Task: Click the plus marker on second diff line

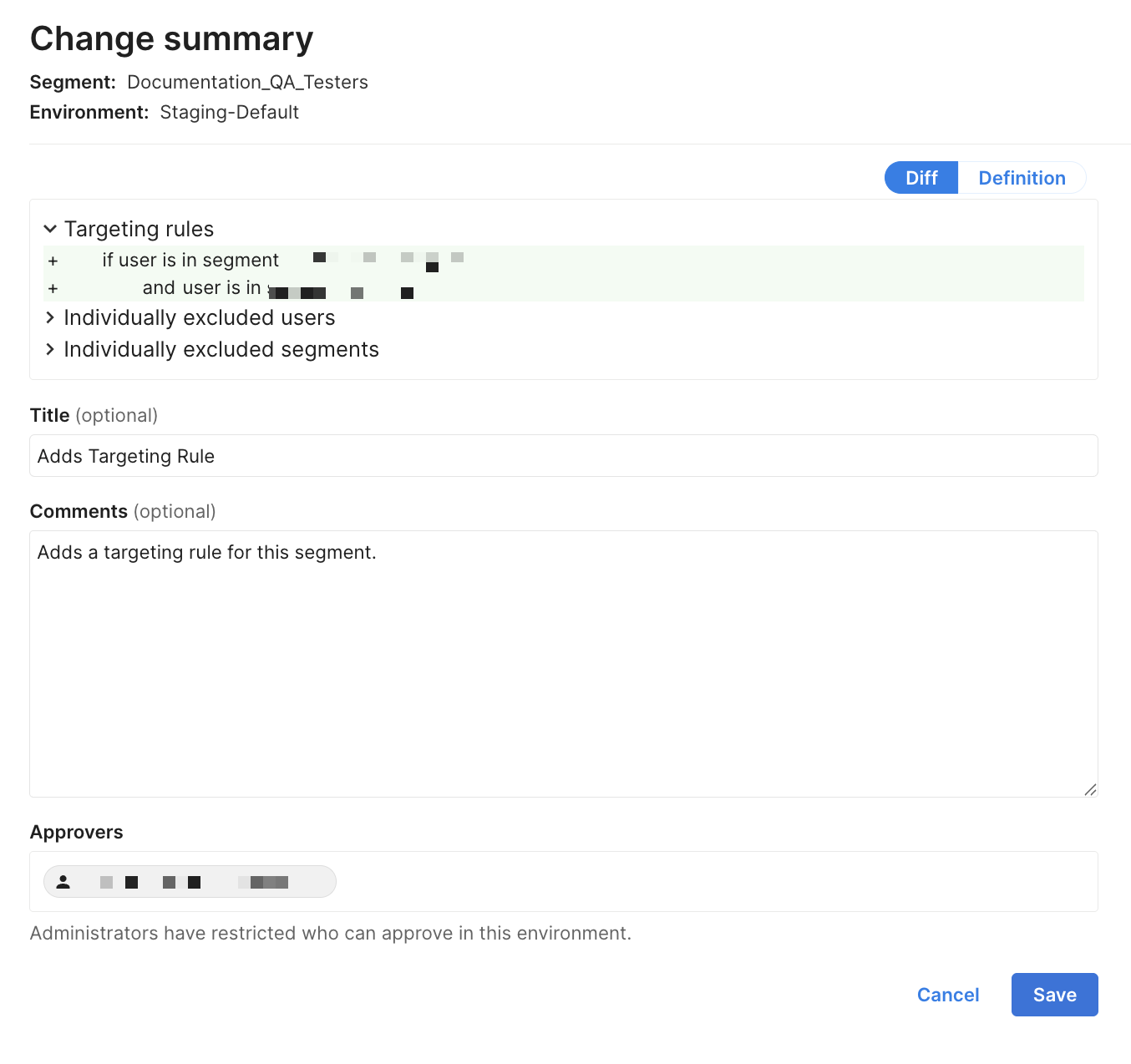Action: (x=53, y=289)
